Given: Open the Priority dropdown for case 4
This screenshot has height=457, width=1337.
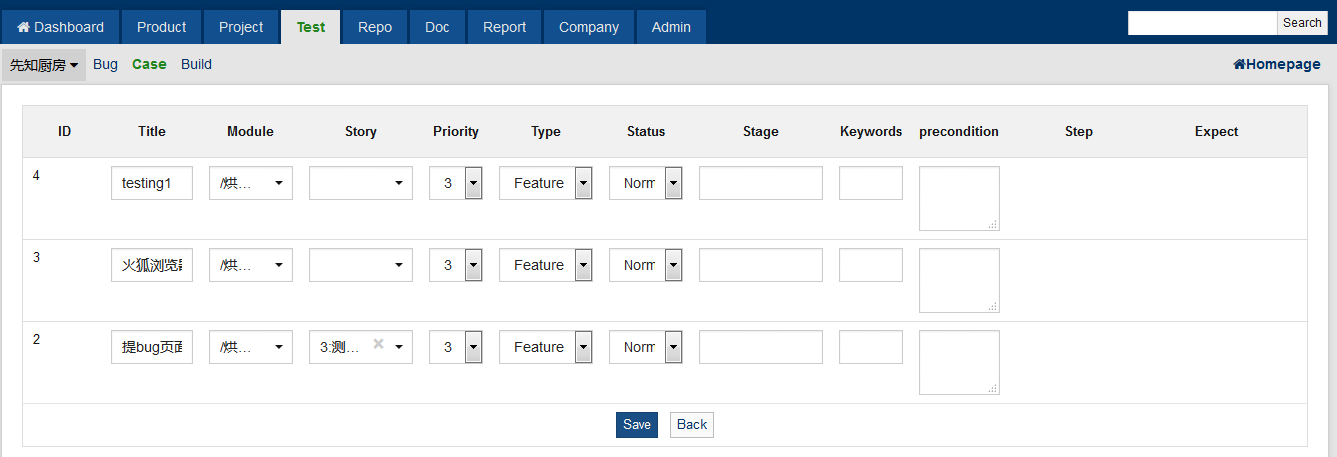Looking at the screenshot, I should coord(473,183).
